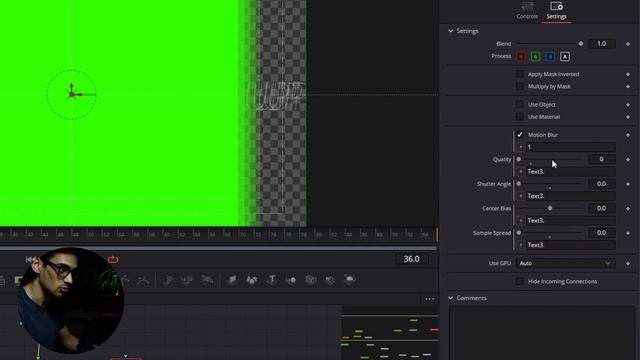Screen dimensions: 640x360
Task: Click the time ruler below the viewer
Action: pos(219,235)
